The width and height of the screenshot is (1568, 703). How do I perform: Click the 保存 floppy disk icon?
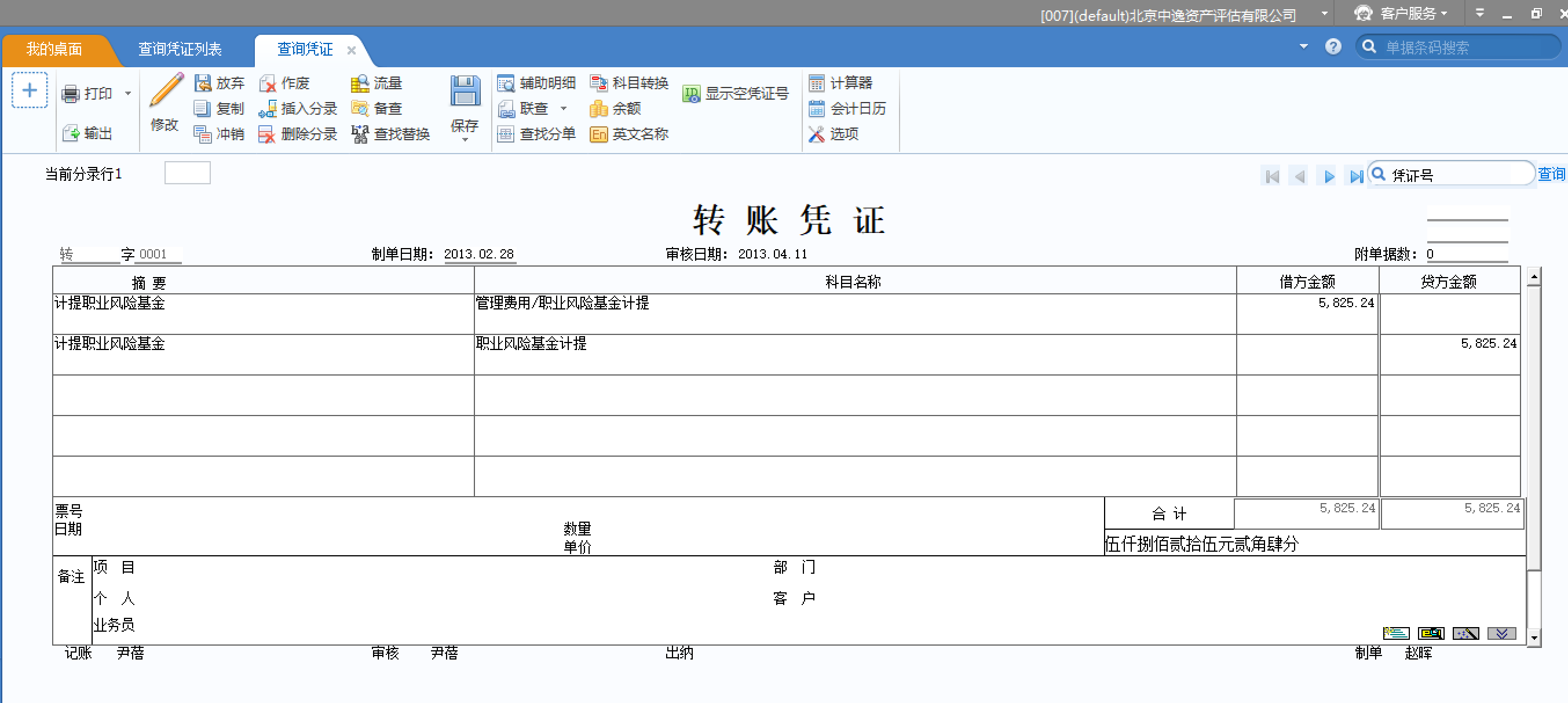click(x=465, y=91)
